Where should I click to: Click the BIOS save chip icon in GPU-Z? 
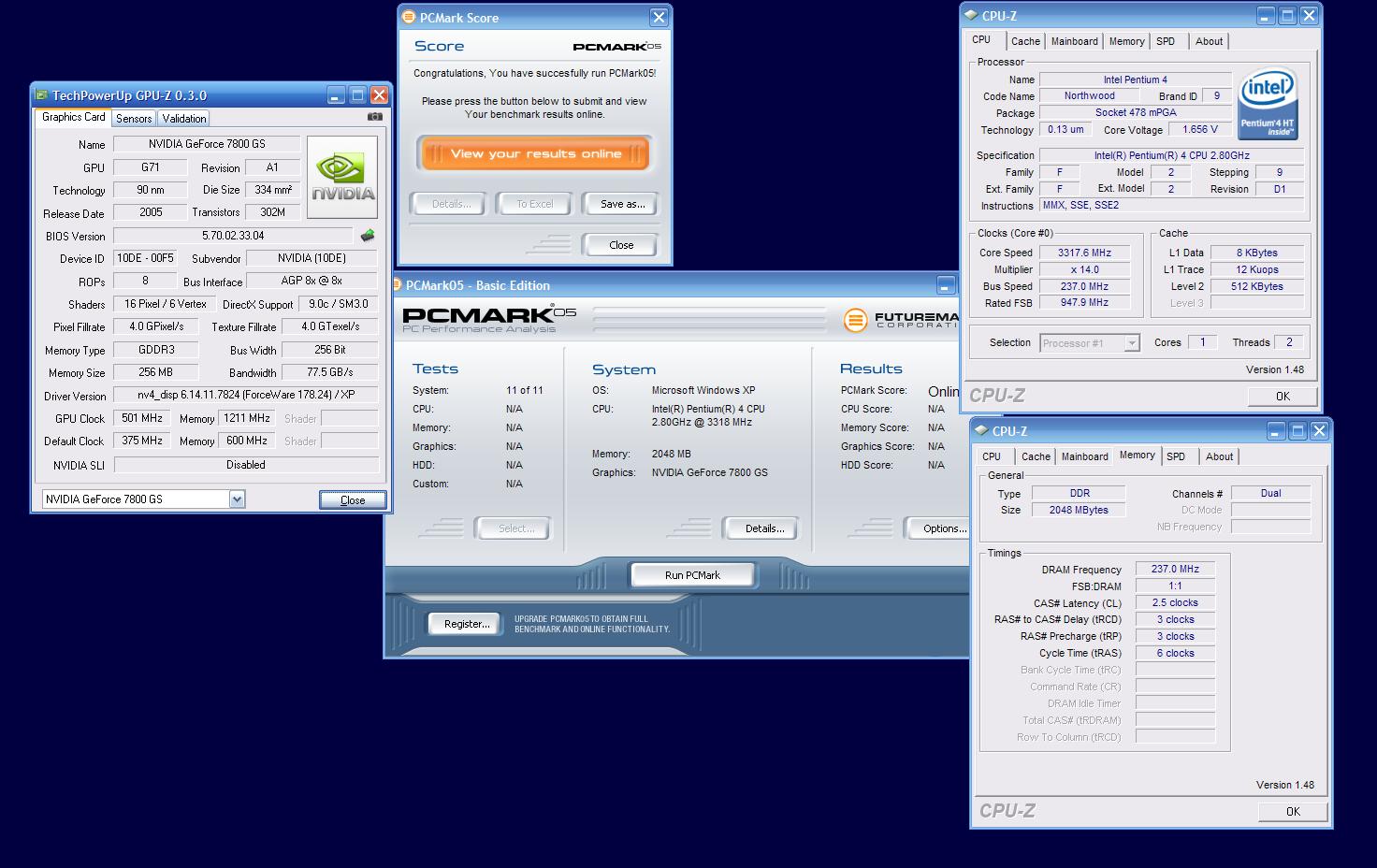tap(368, 236)
